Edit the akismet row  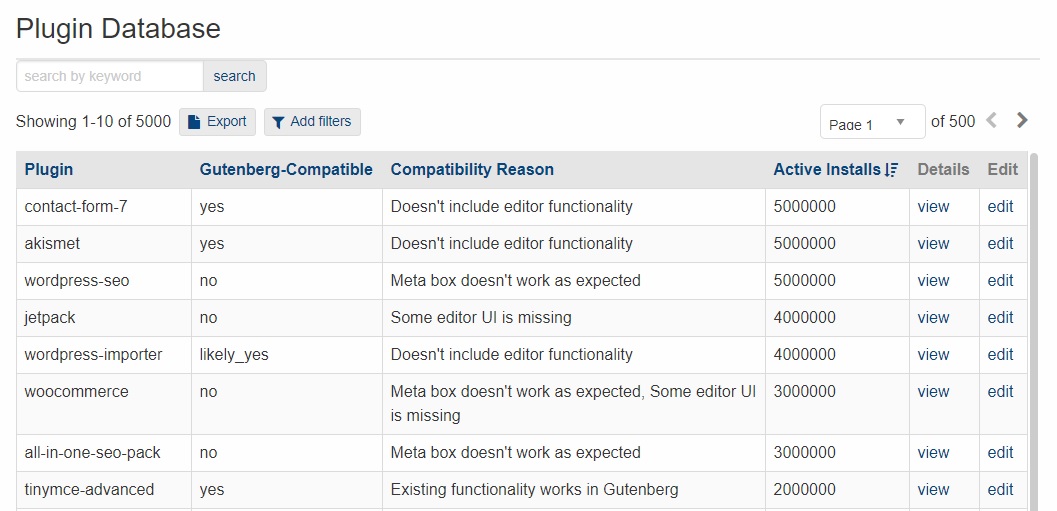(1000, 243)
